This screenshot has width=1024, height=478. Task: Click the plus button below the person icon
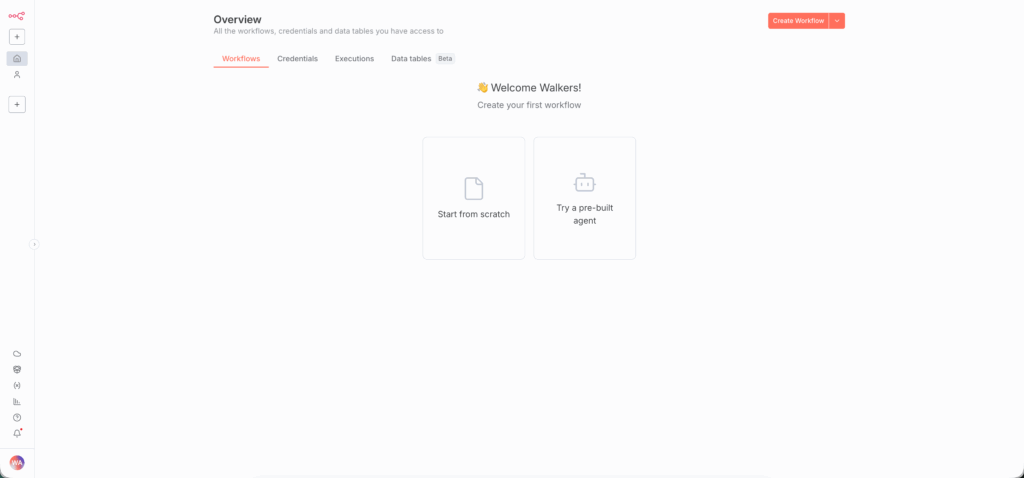point(17,104)
